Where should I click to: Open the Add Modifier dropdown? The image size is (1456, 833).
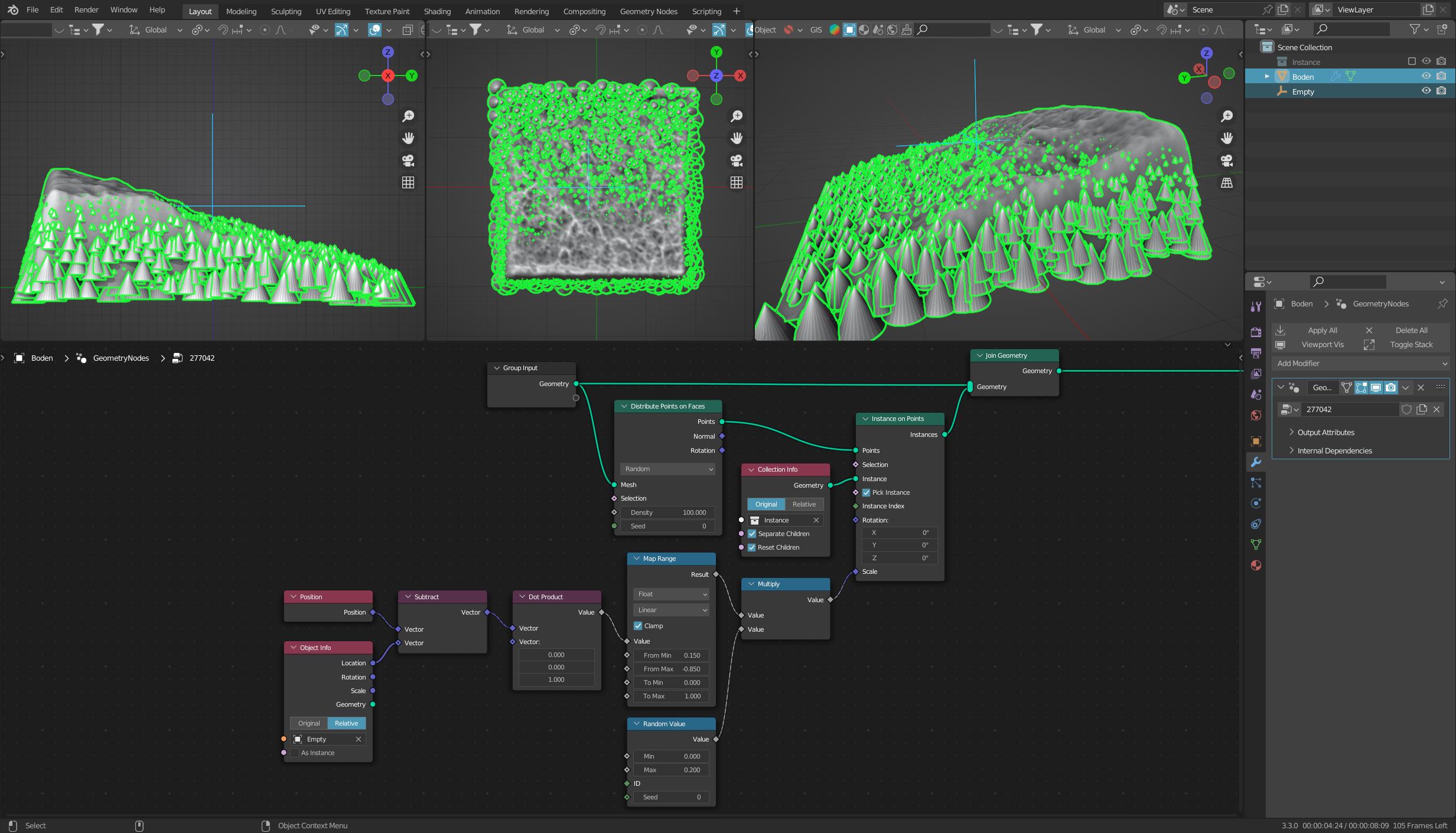coord(1360,363)
